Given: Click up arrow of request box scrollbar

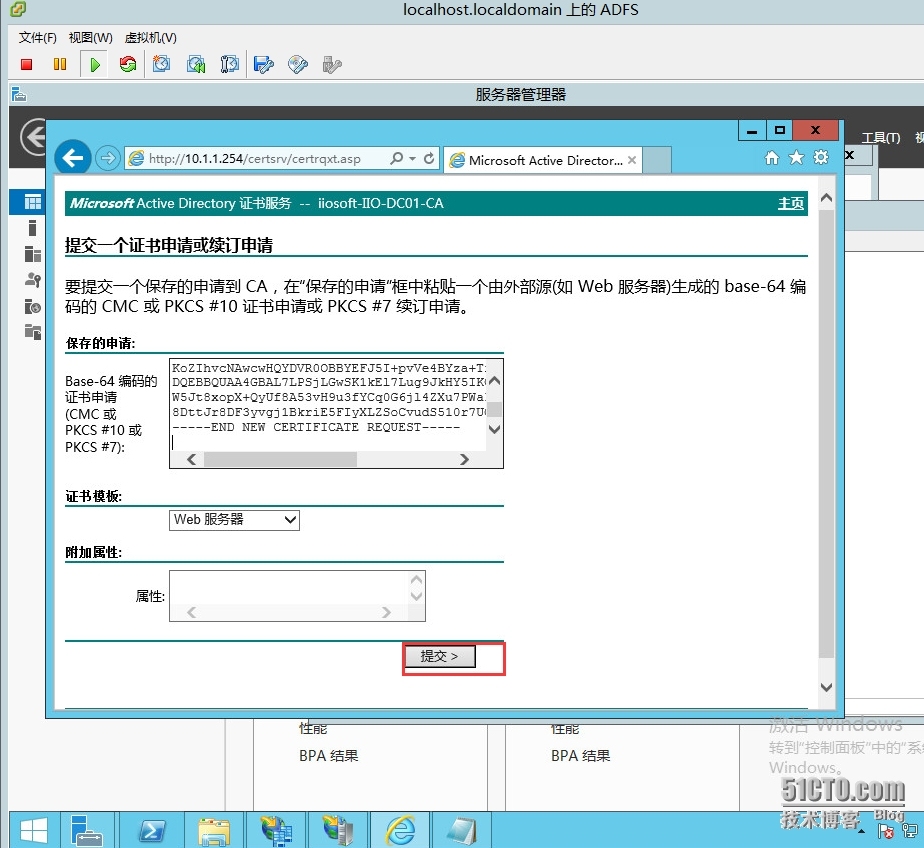Looking at the screenshot, I should (494, 381).
